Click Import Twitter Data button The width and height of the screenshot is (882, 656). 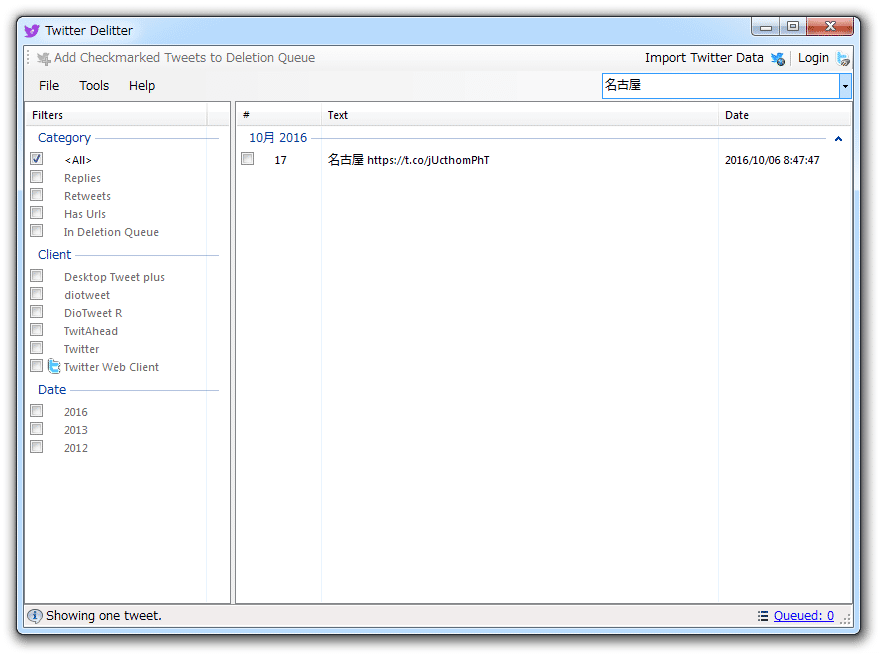tap(715, 58)
